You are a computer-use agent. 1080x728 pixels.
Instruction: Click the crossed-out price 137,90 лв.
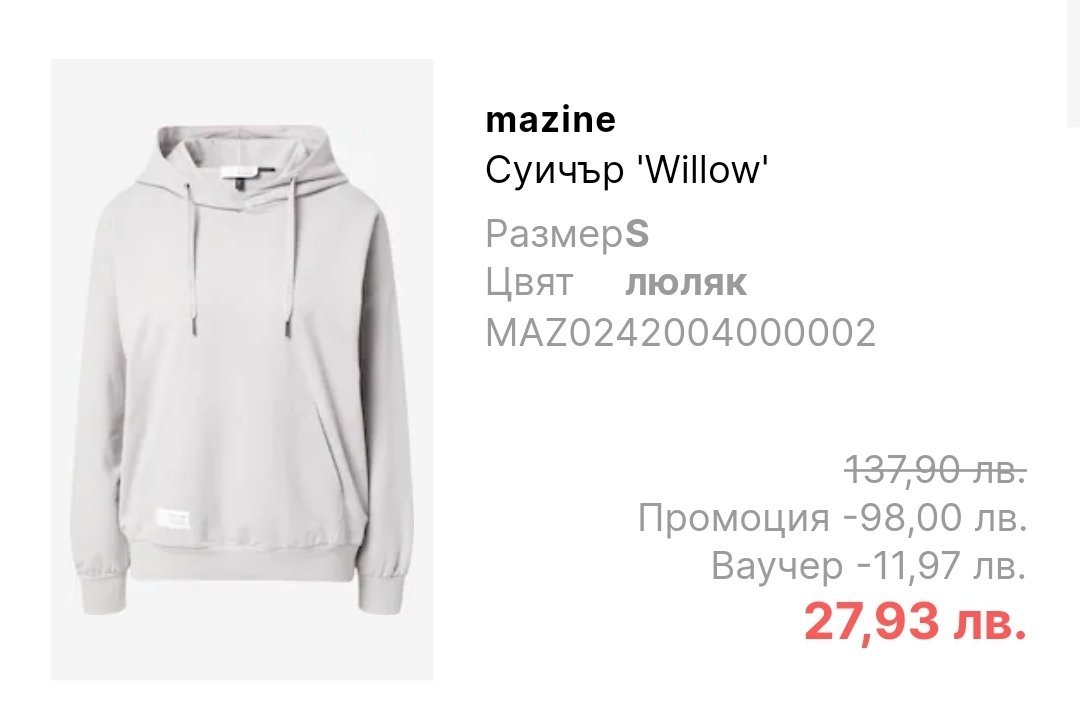(x=937, y=471)
